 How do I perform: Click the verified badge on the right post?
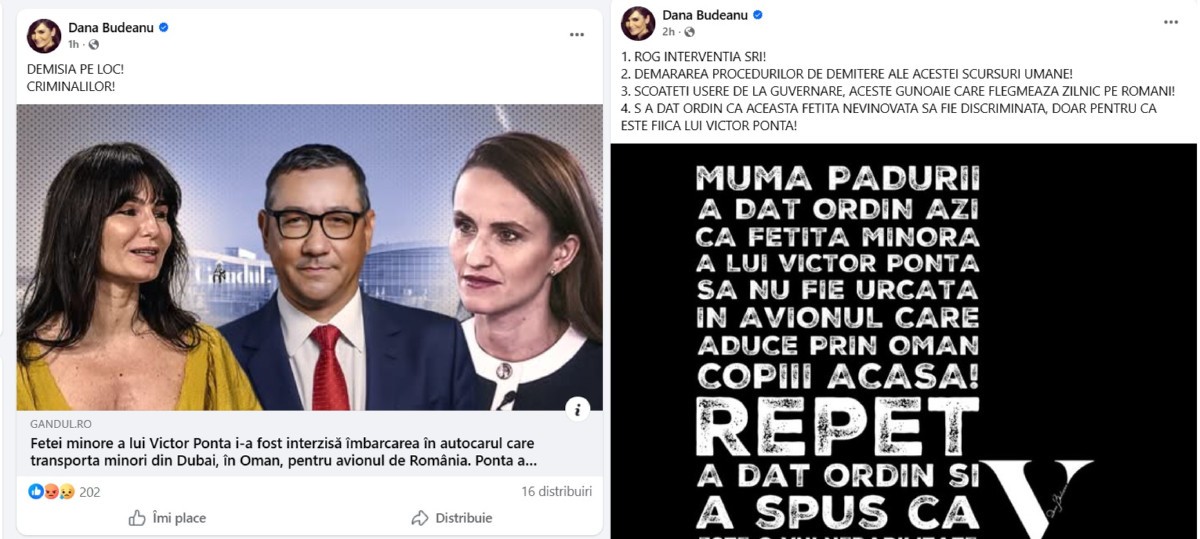[758, 15]
